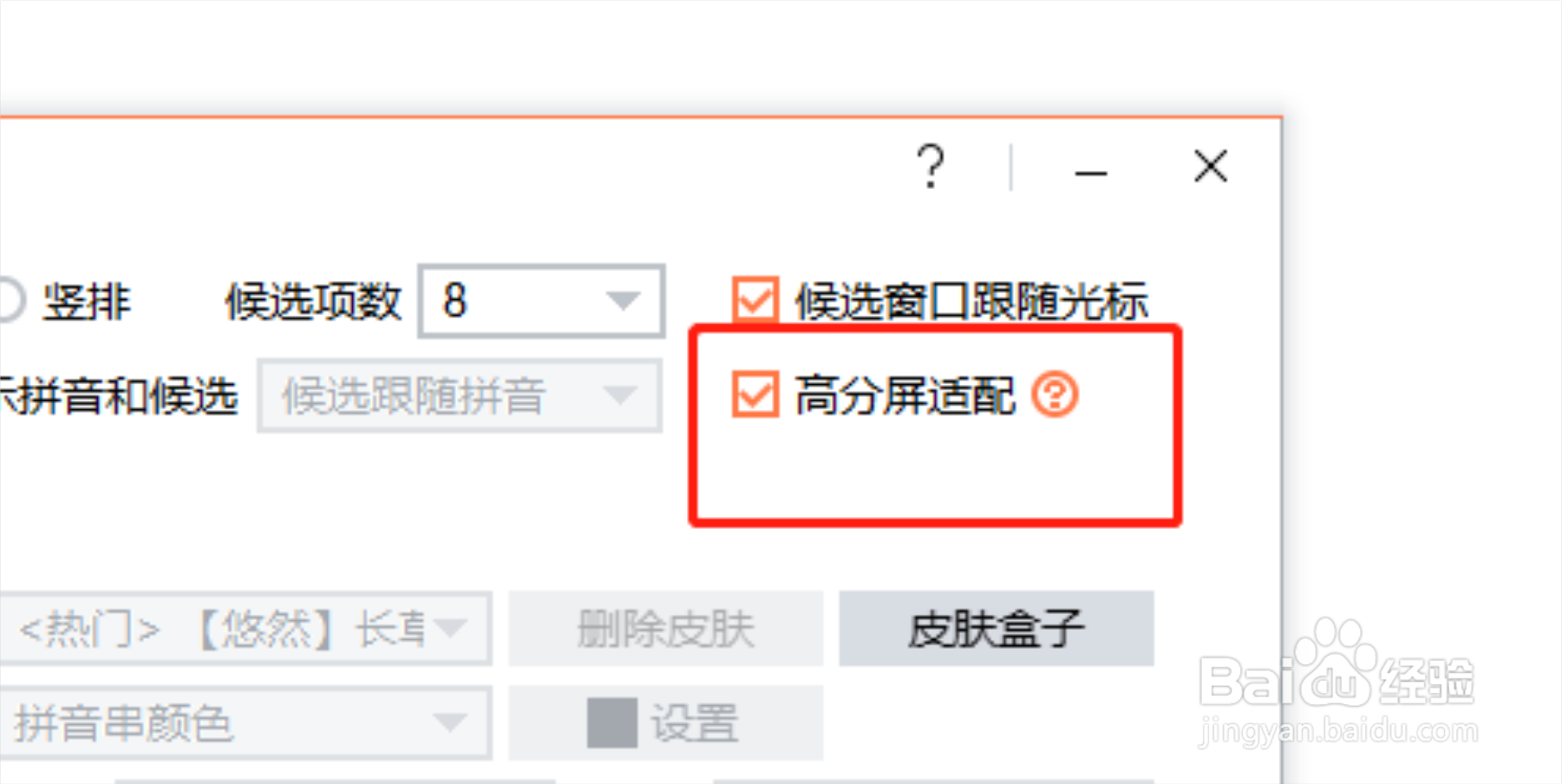The height and width of the screenshot is (784, 1562).
Task: Click the orange help icon beside 高分屏适配
Action: tap(1055, 395)
